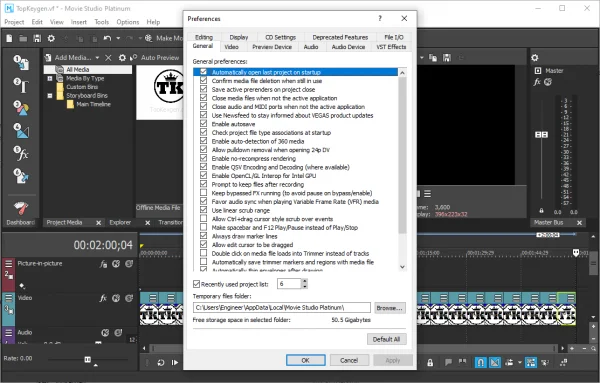Uncheck Use linear scrub range
This screenshot has width=600, height=383.
(x=204, y=210)
